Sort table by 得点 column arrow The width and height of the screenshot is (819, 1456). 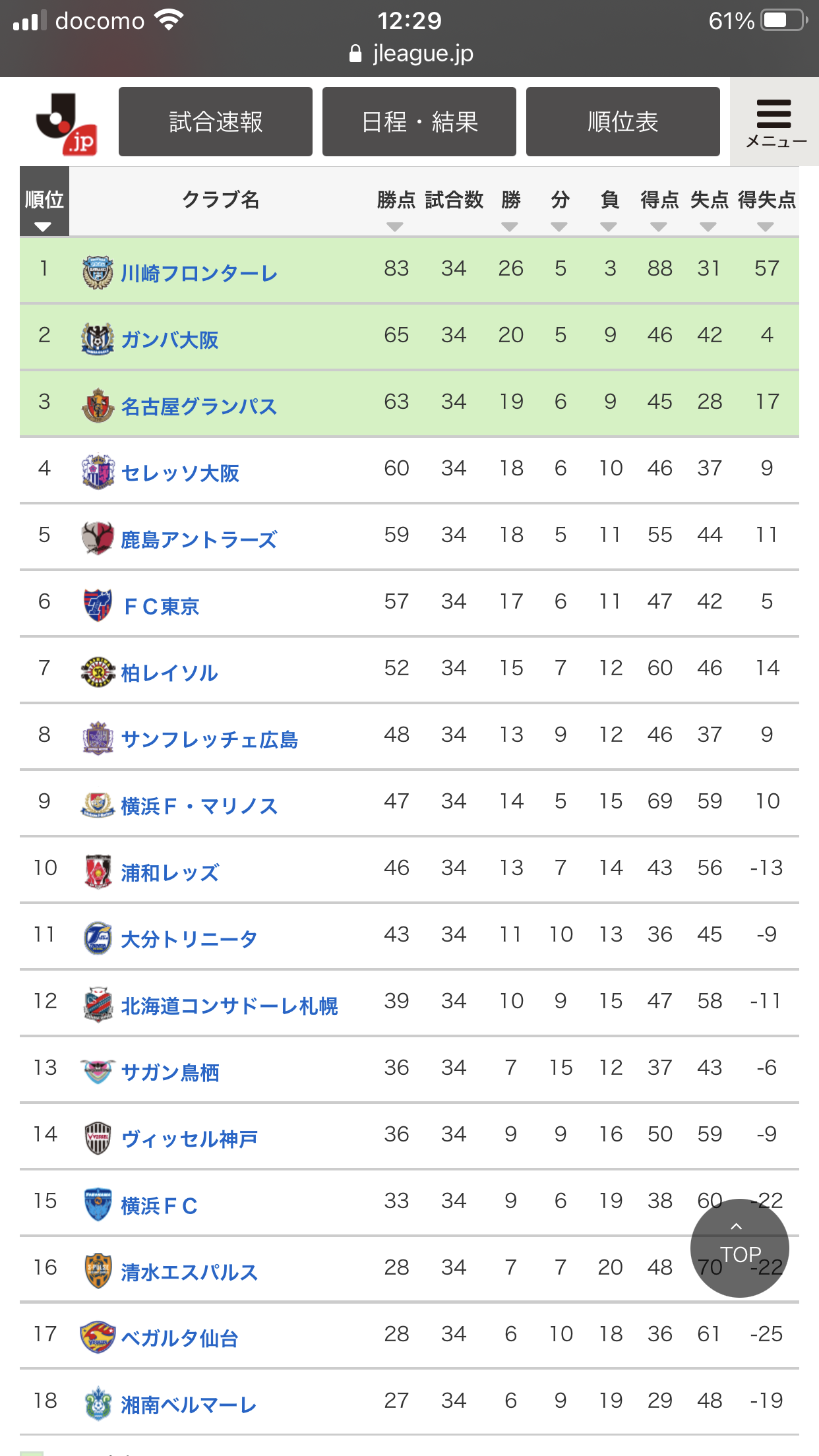point(659,227)
